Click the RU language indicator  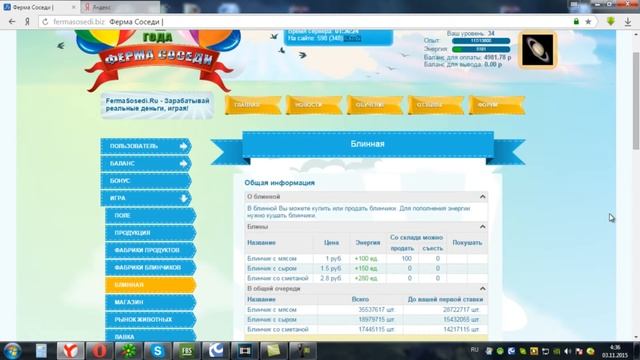click(474, 350)
